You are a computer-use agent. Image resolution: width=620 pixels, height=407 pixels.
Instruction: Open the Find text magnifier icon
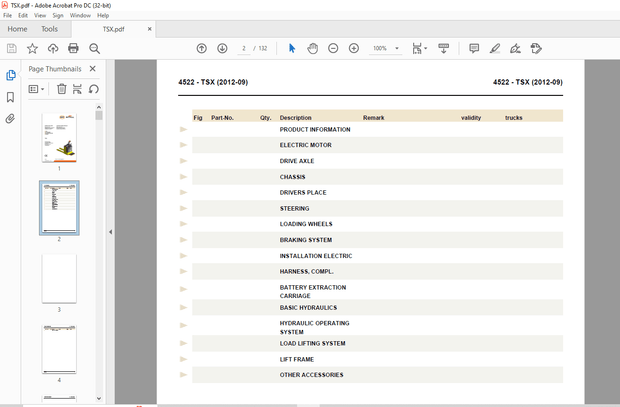point(95,49)
